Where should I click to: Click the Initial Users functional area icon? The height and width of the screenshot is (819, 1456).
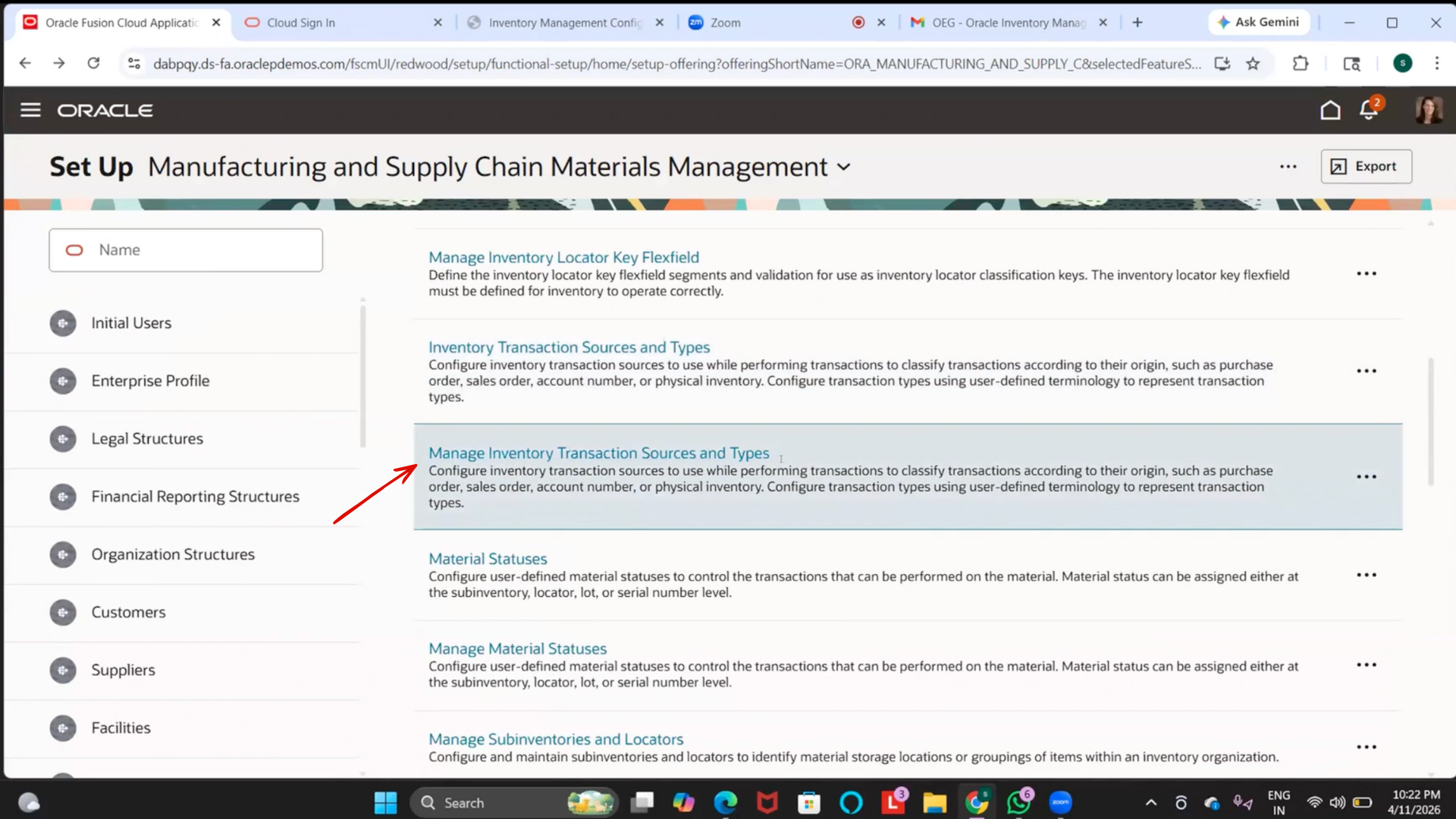[63, 323]
